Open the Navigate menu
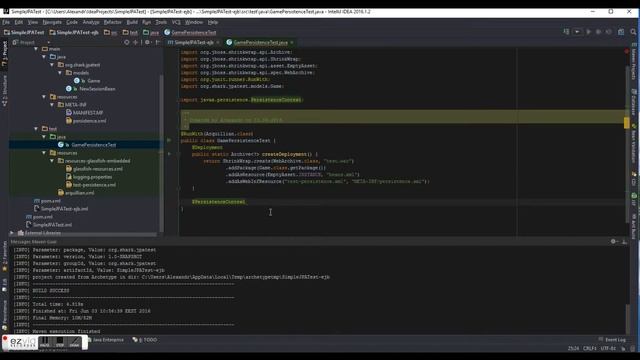This screenshot has width=640, height=360. [52, 22]
